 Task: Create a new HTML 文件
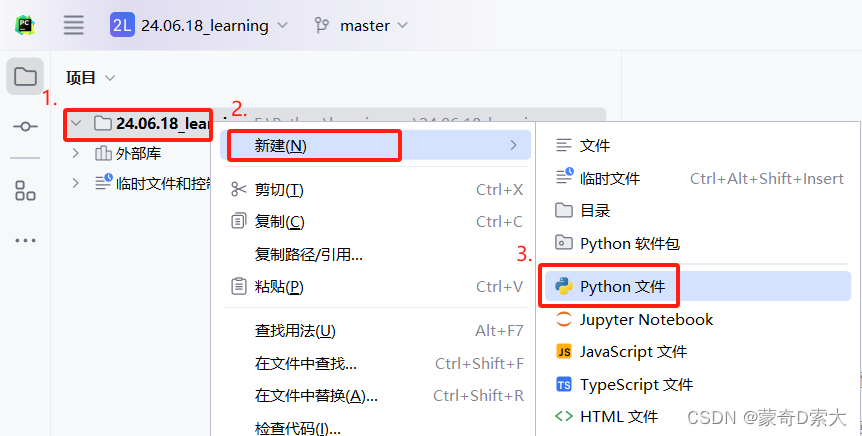pos(698,416)
